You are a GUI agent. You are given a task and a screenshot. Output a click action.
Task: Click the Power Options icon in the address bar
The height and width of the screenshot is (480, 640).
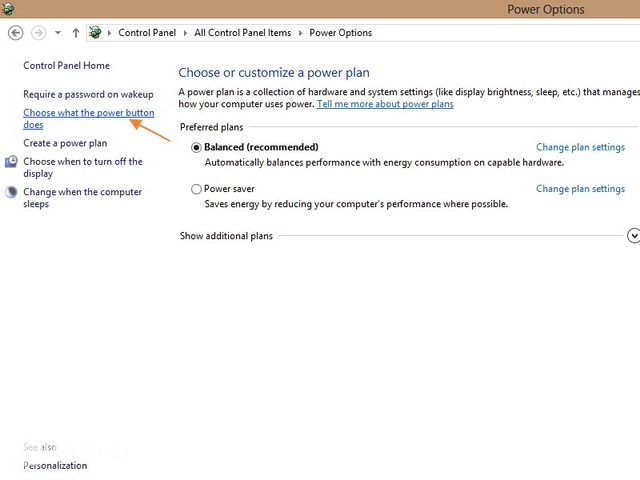coord(95,32)
